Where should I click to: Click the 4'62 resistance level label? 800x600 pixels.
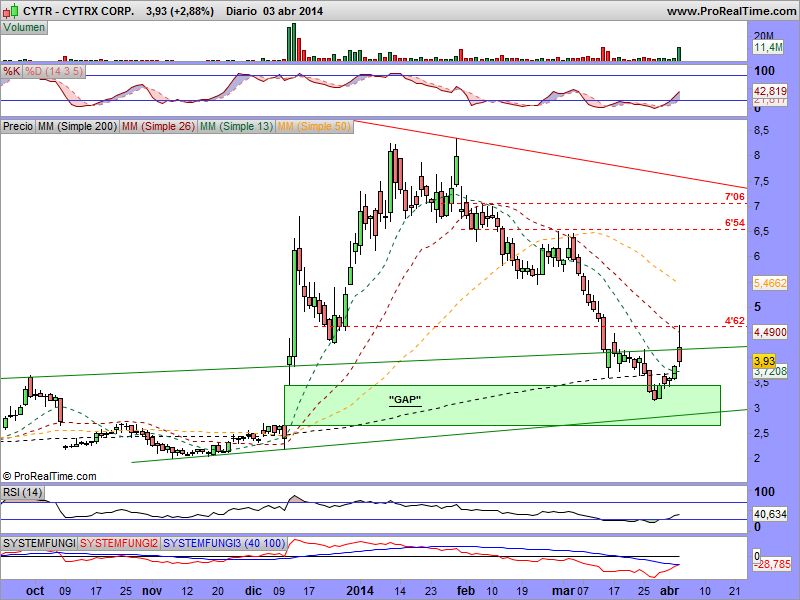(735, 321)
